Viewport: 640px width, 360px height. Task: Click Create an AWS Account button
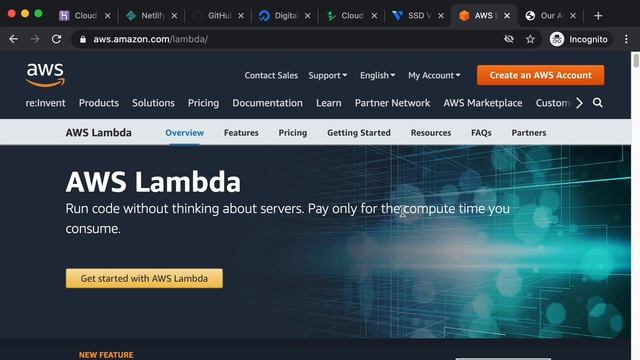tap(540, 75)
